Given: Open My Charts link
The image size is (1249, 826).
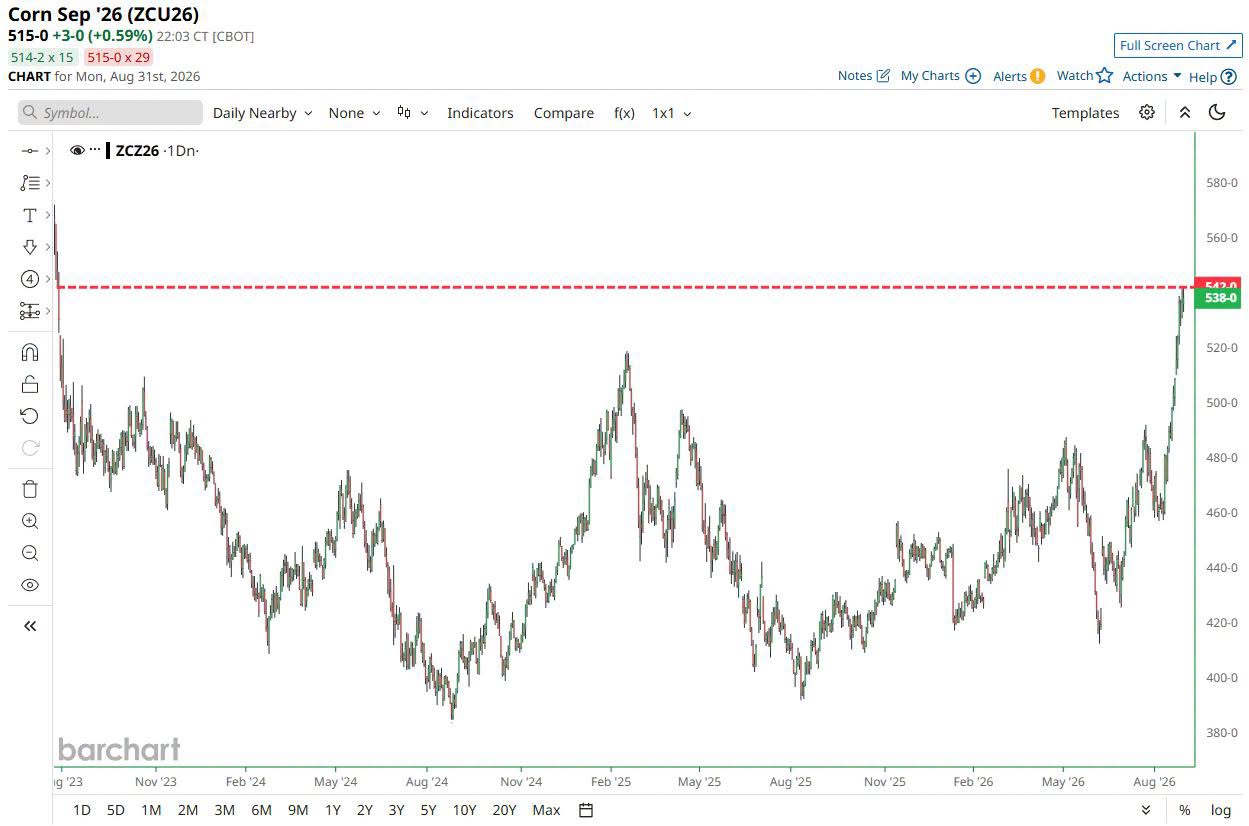Looking at the screenshot, I should (941, 76).
